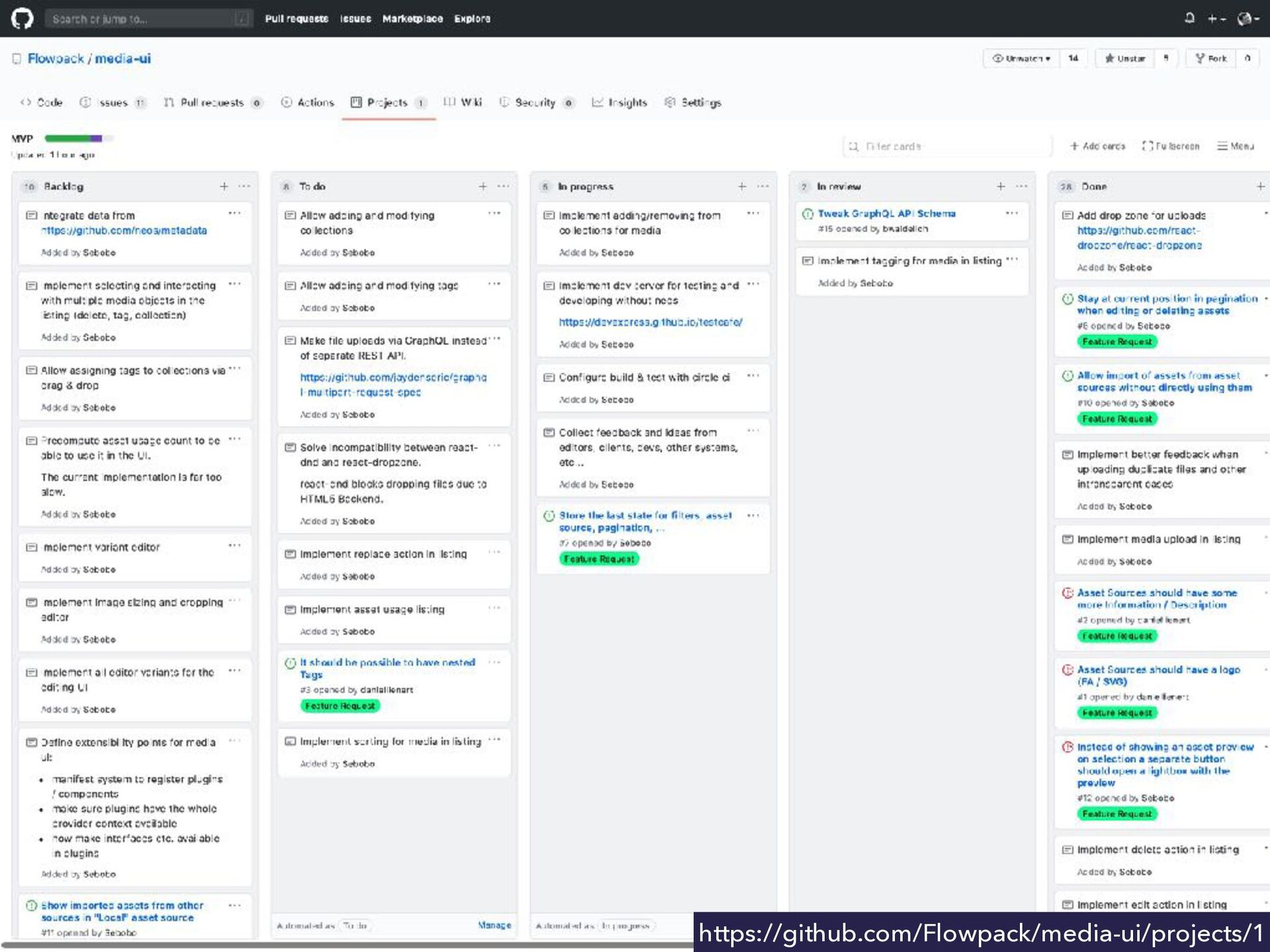Screen dimensions: 1270x952
Task: Open the project Menu
Action: click(1235, 146)
